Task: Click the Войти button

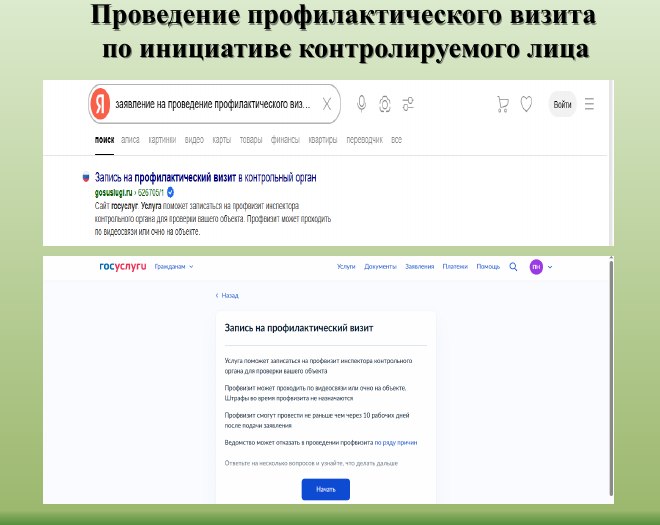Action: [562, 104]
